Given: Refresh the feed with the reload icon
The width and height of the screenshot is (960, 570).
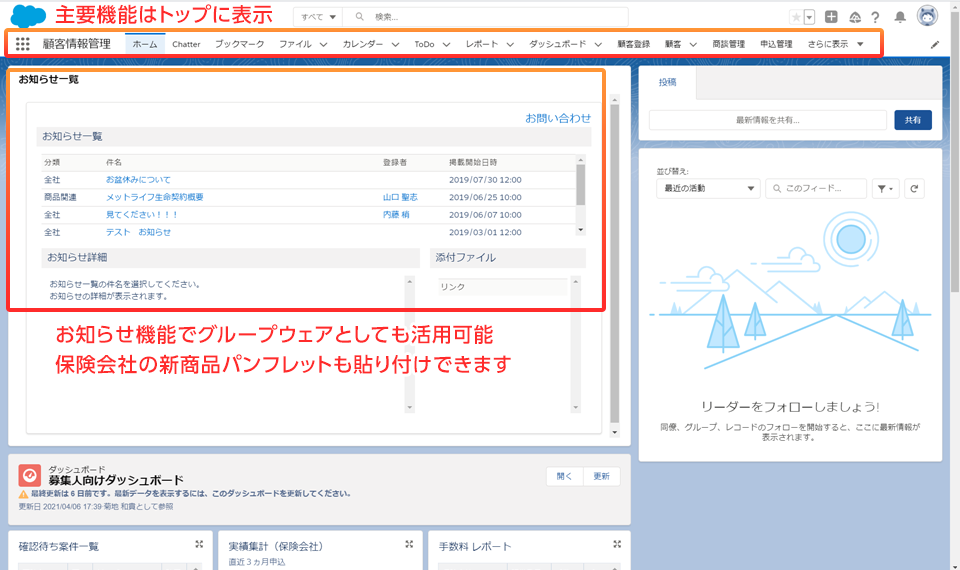Looking at the screenshot, I should [915, 188].
